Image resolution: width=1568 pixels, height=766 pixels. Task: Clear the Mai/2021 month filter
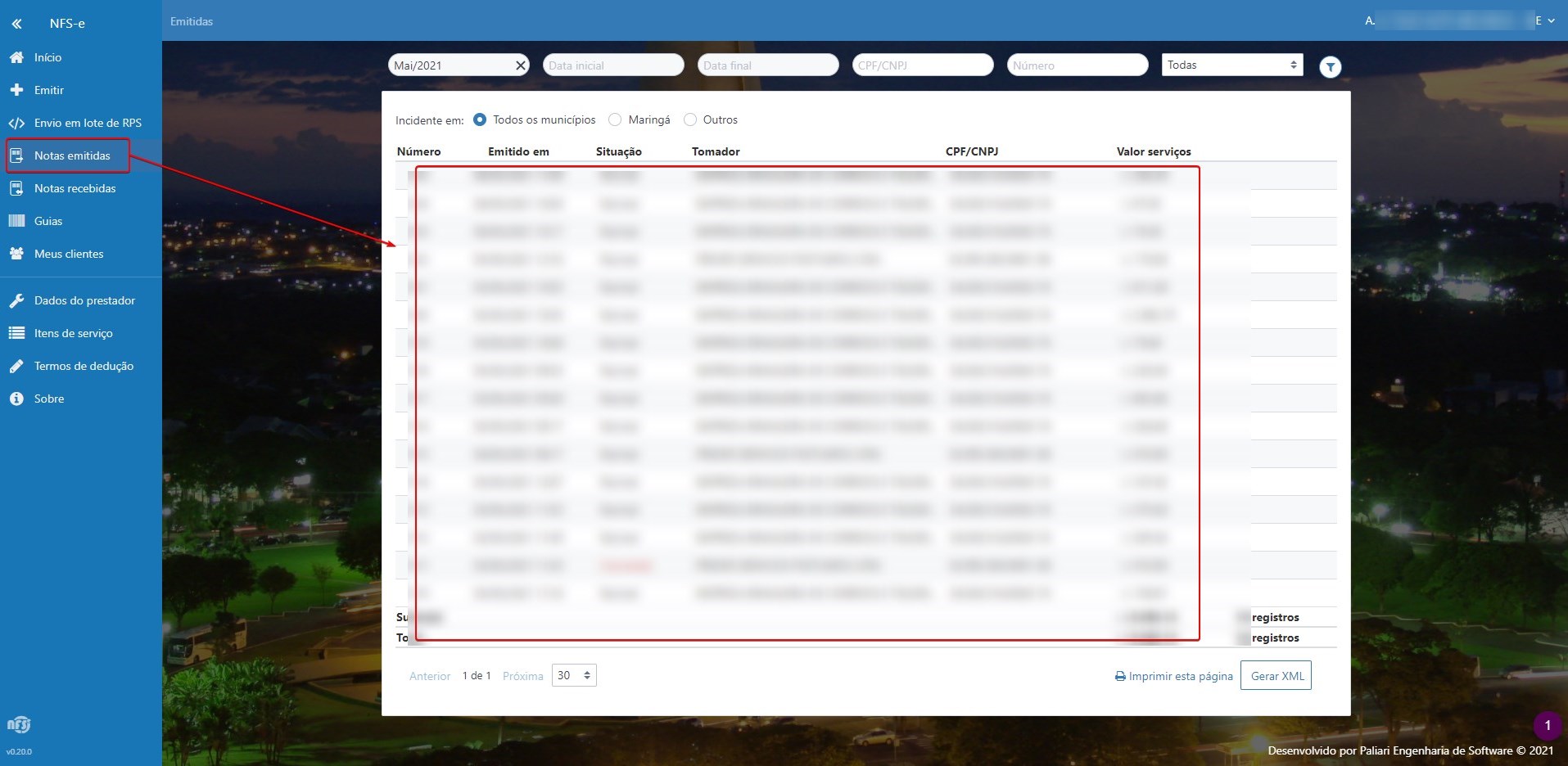520,65
